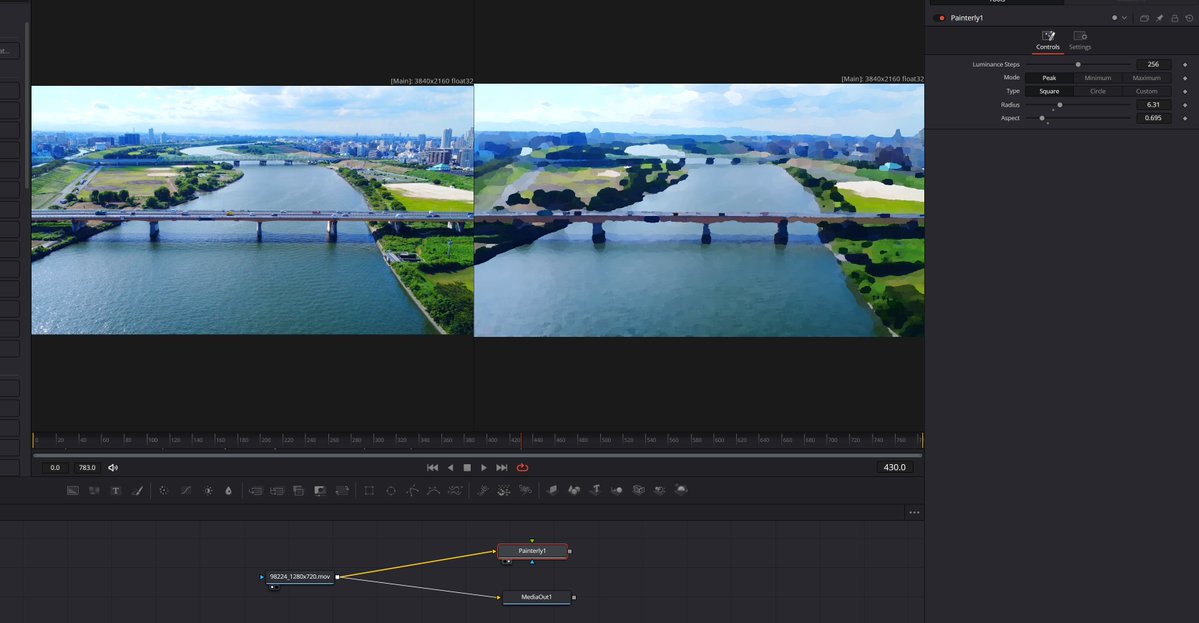Add an Image Plane 3D node

(552, 490)
